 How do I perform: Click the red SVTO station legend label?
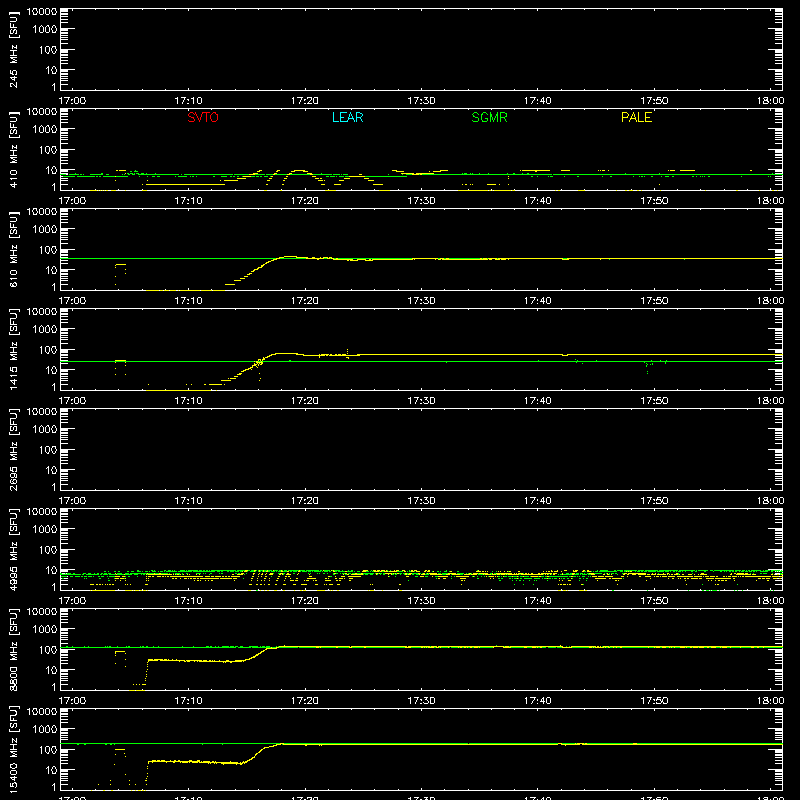(x=203, y=117)
